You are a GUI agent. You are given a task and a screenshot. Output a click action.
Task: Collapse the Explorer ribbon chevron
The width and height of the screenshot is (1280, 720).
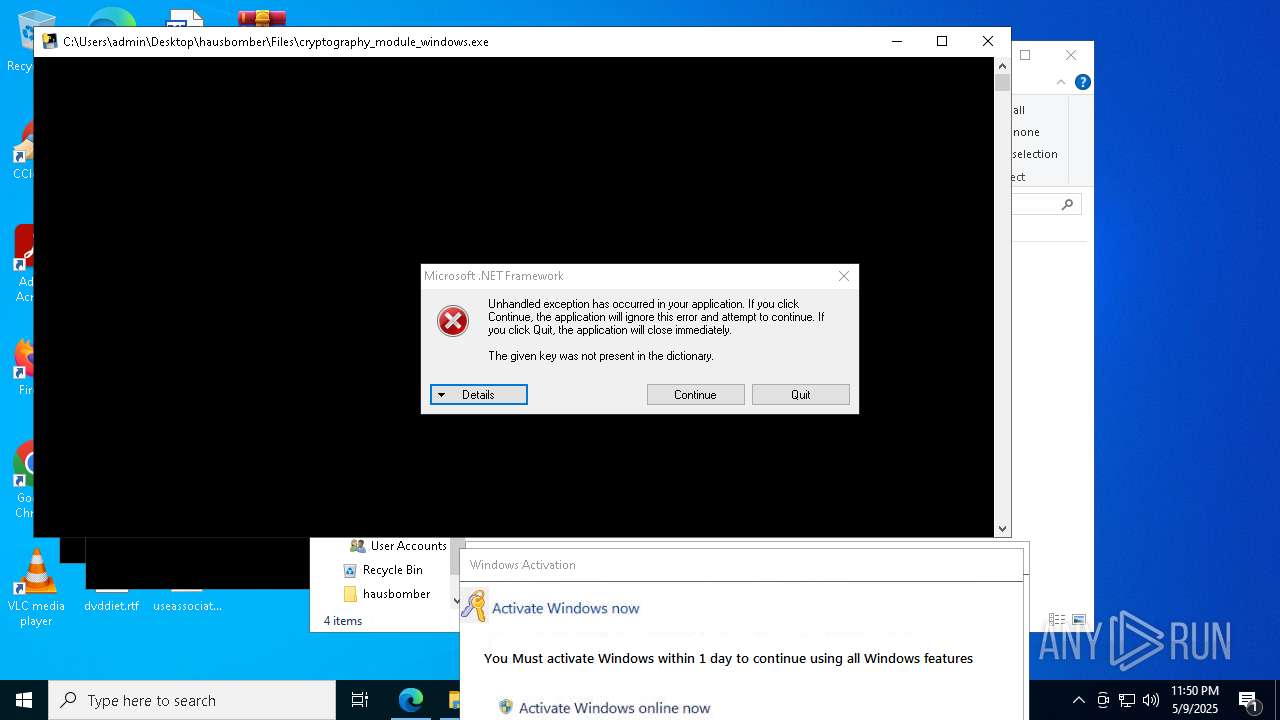coord(1061,82)
